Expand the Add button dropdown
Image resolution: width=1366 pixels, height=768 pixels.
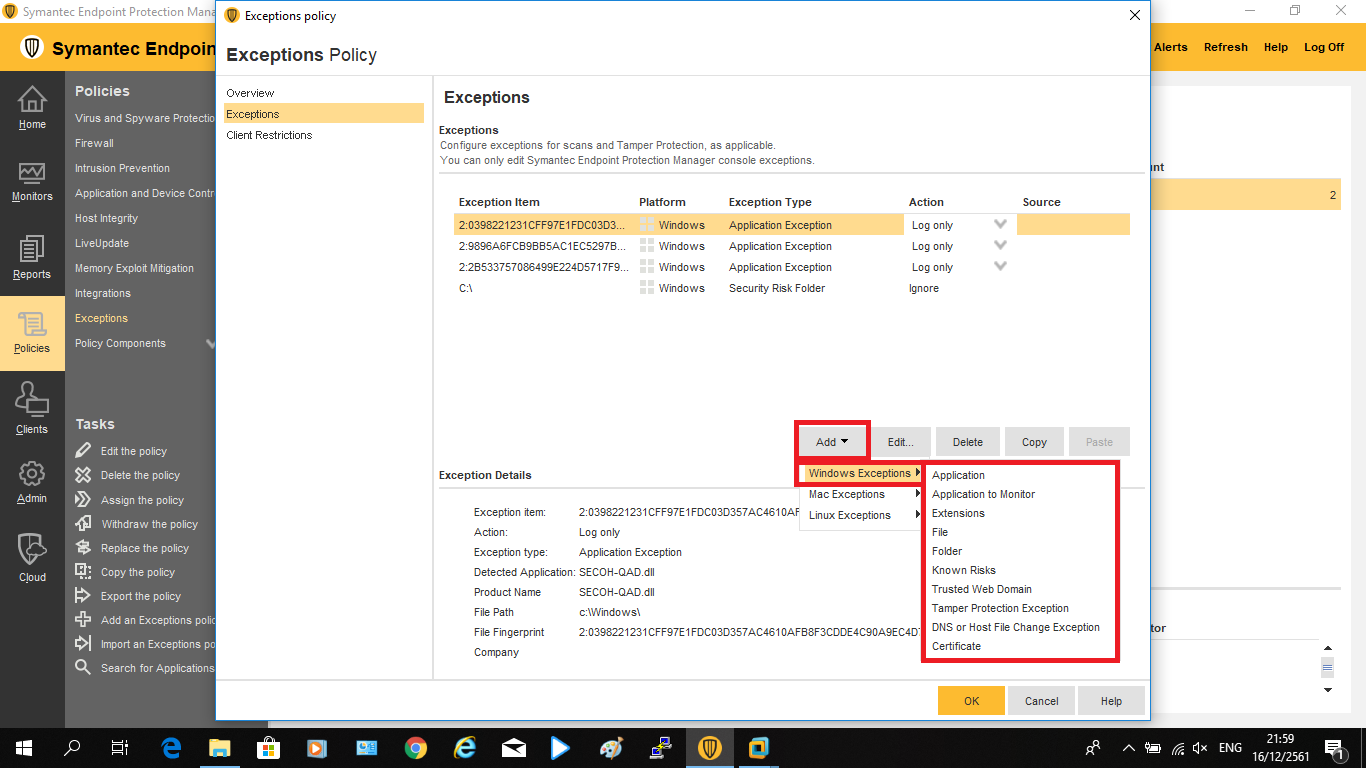click(x=832, y=442)
